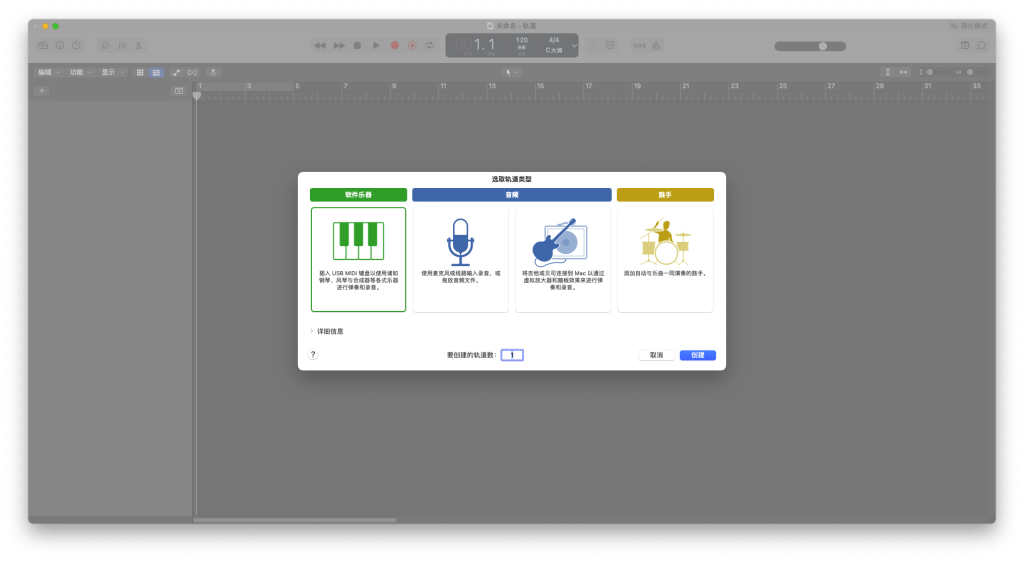Click the Fast Forward transport button

pyautogui.click(x=339, y=46)
